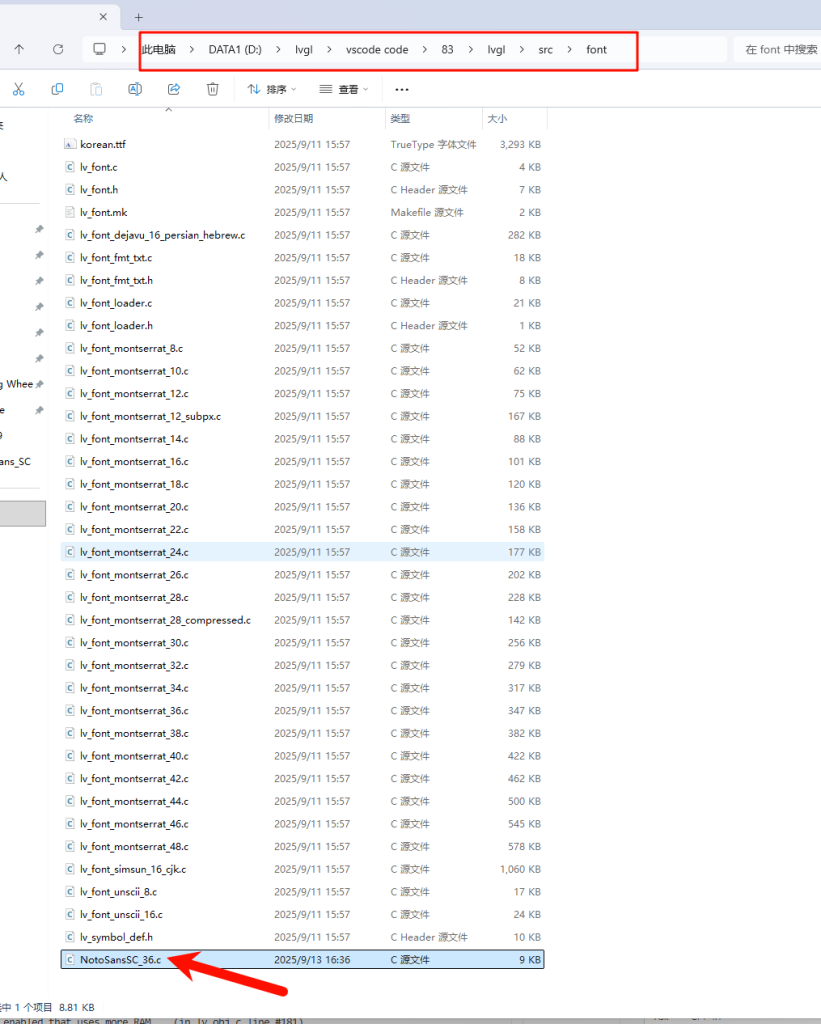Screen dimensions: 821x1024
Task: Click the '在 font 中搜索' search box
Action: (x=780, y=49)
